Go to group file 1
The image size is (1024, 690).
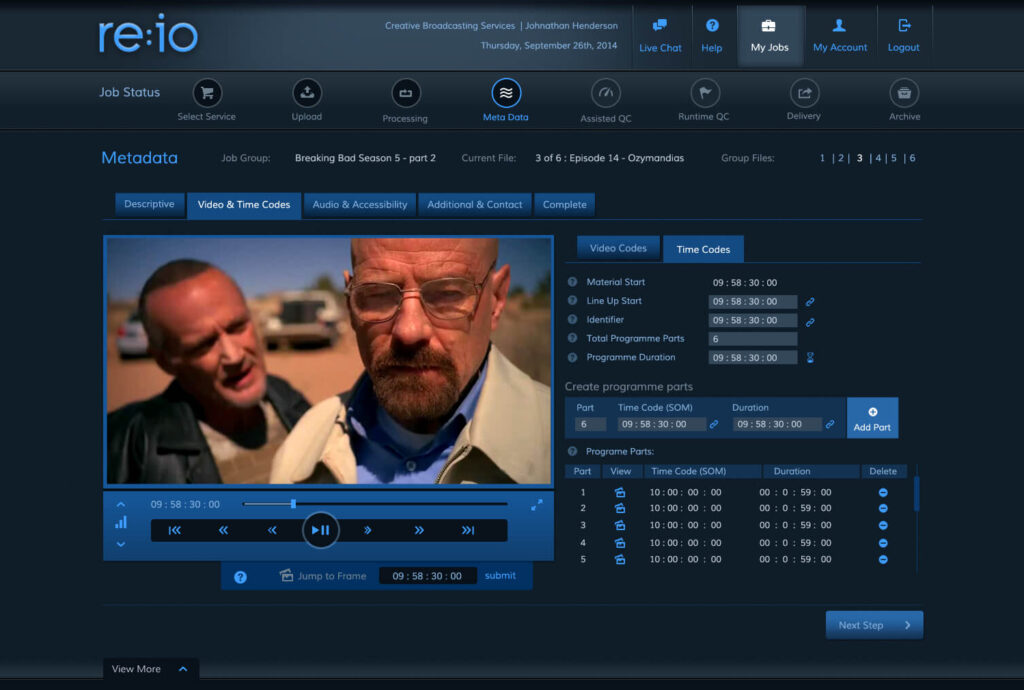coord(822,158)
